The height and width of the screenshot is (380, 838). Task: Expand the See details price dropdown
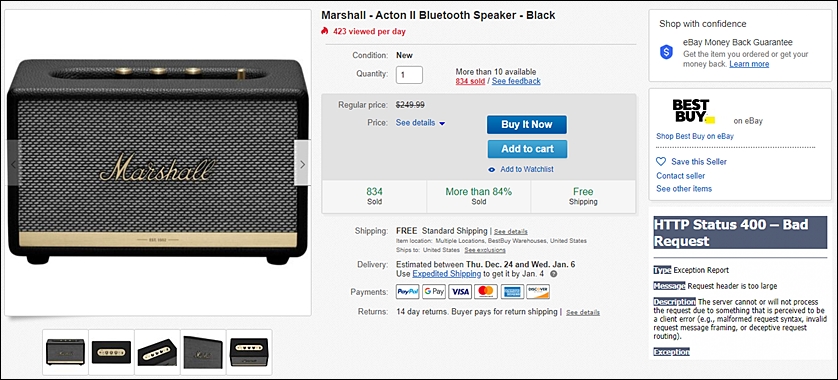[421, 123]
